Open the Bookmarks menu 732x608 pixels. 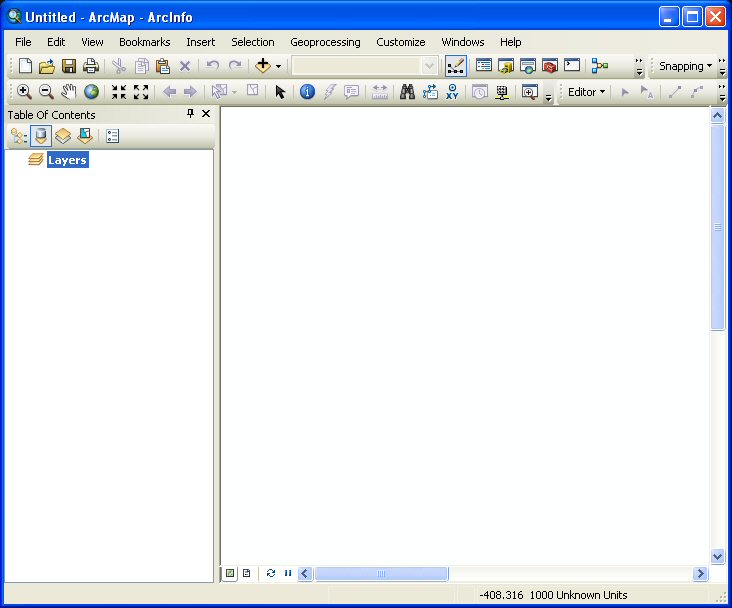(x=144, y=42)
